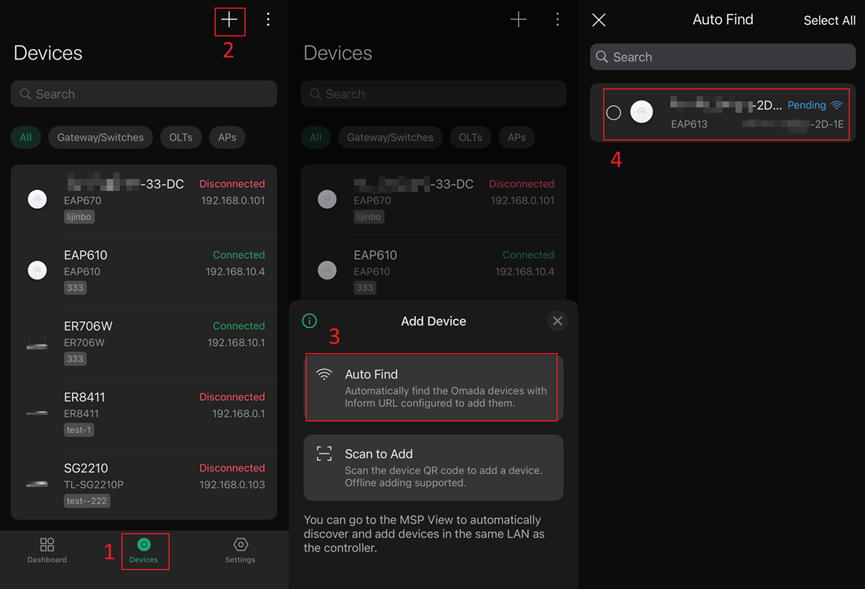Tap the Scan to Add QR frame icon

[x=324, y=452]
